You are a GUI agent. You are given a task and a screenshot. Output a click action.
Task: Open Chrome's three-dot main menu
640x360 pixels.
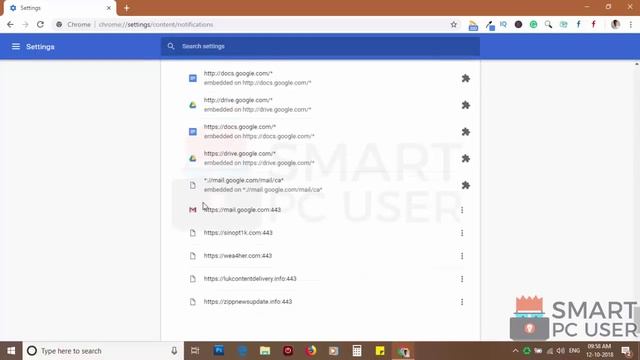coord(631,24)
